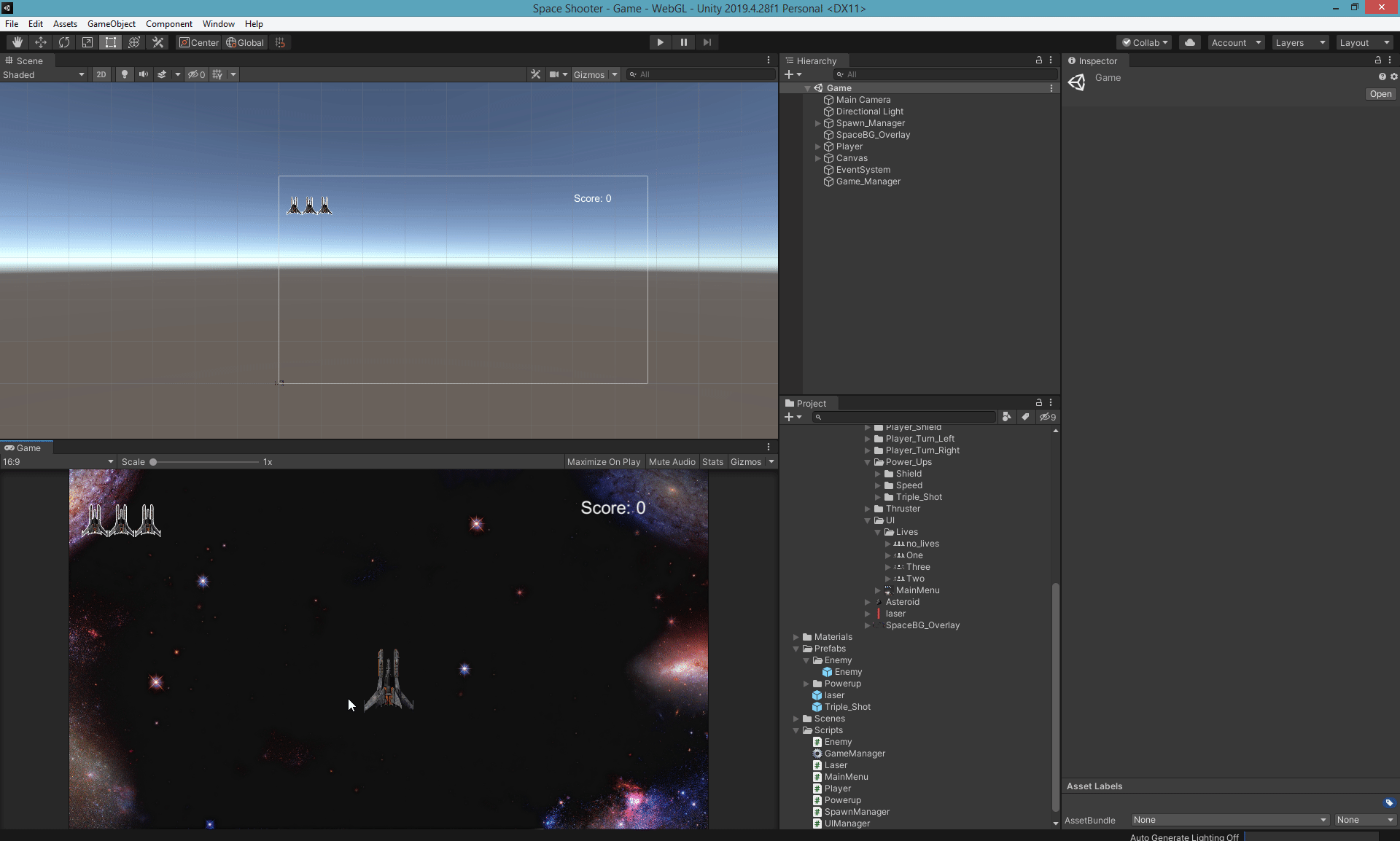The image size is (1400, 841).
Task: Open the Shaded draw mode dropdown
Action: 44,74
